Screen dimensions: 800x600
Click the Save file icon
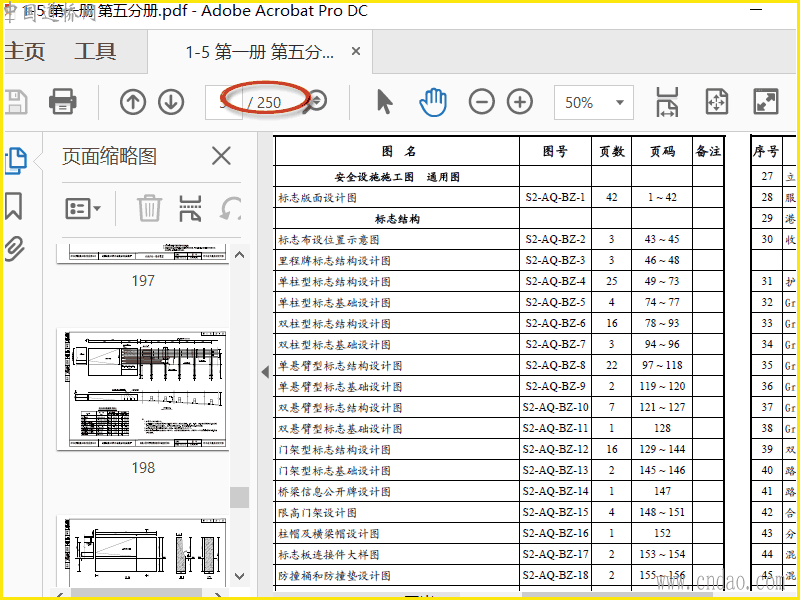[15, 102]
